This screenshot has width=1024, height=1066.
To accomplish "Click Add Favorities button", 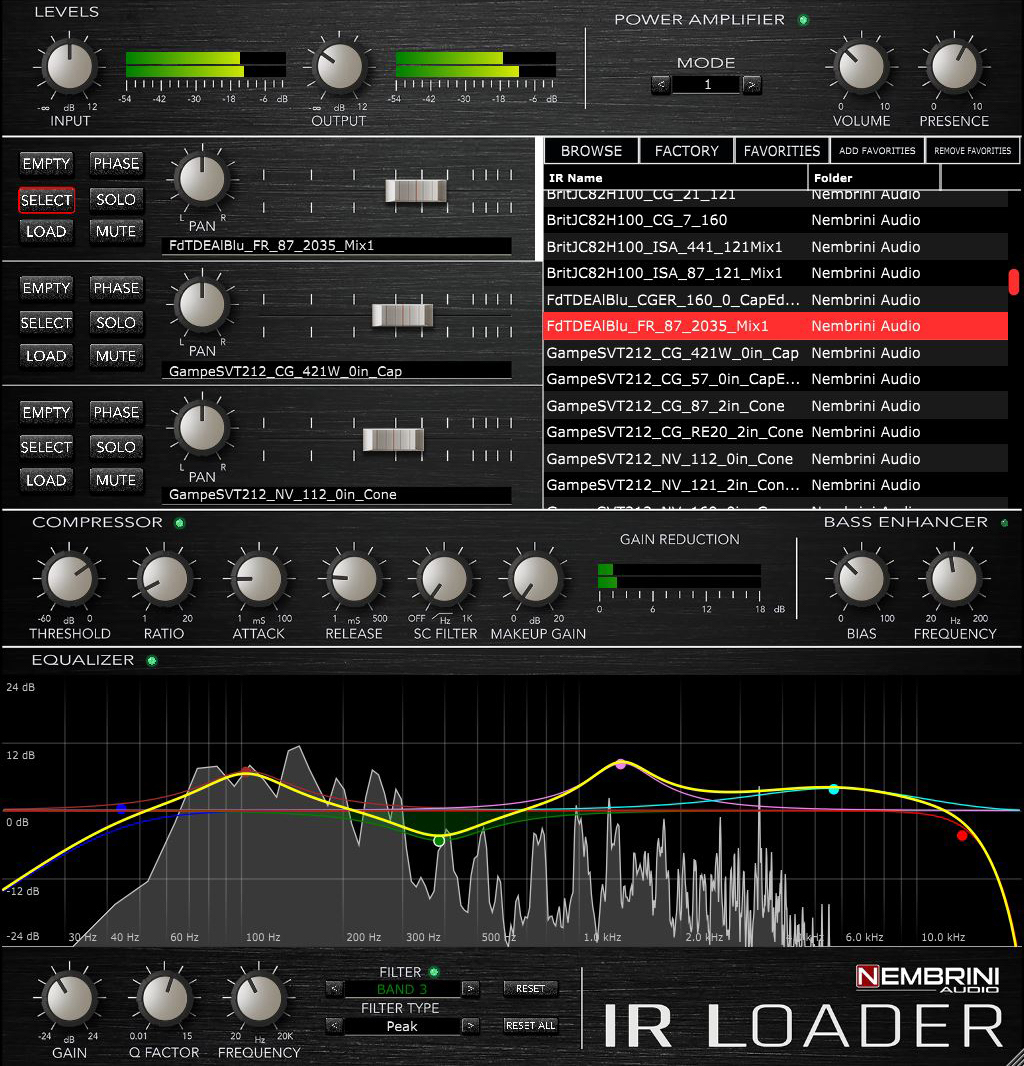I will [x=877, y=151].
